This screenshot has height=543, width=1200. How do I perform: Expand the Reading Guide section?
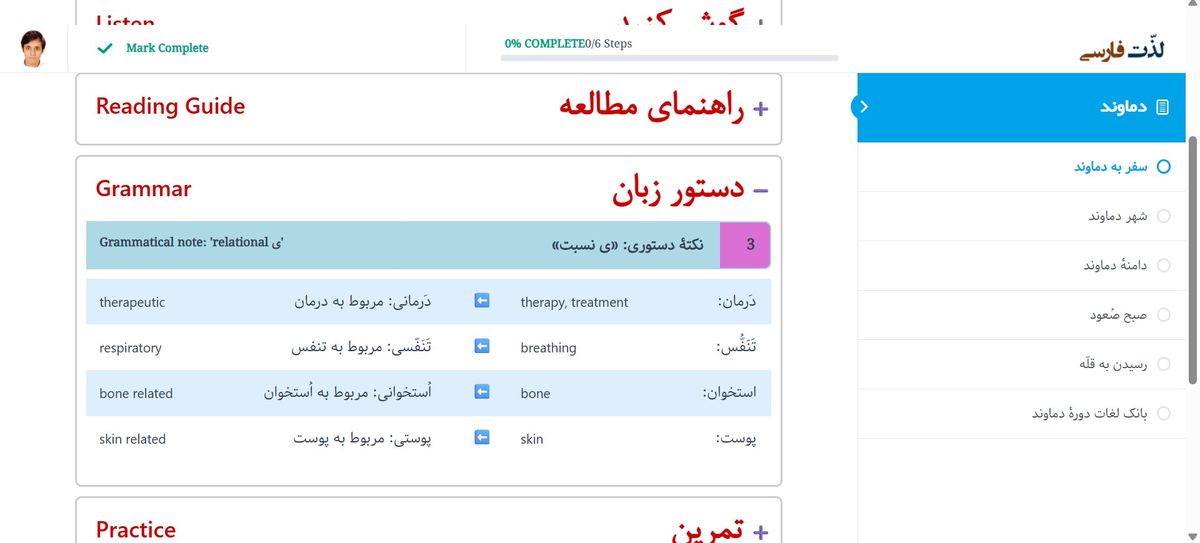click(x=760, y=108)
